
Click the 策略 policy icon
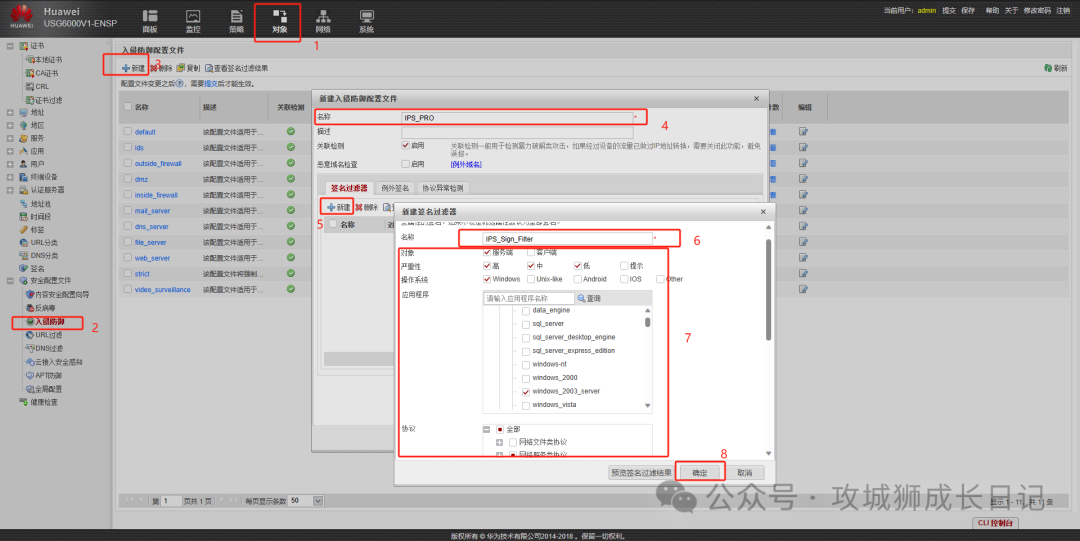coord(236,21)
